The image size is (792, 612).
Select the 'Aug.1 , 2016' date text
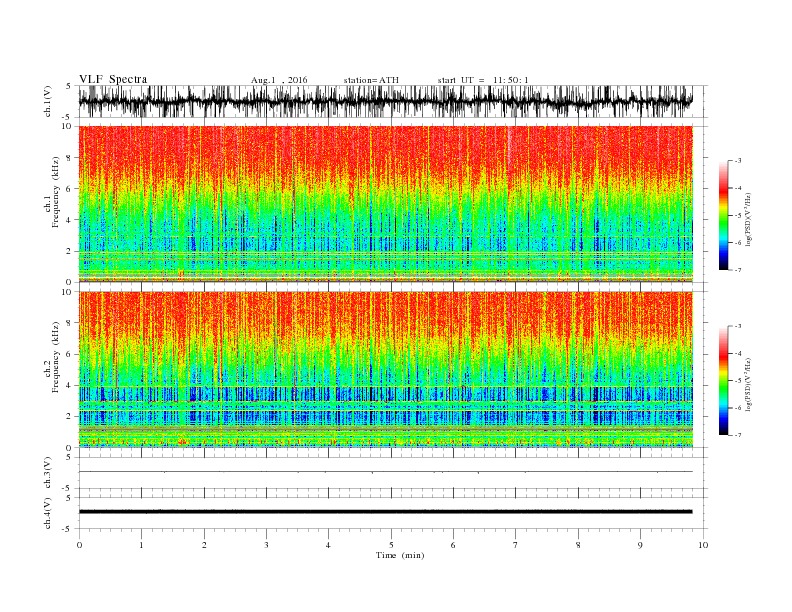279,80
